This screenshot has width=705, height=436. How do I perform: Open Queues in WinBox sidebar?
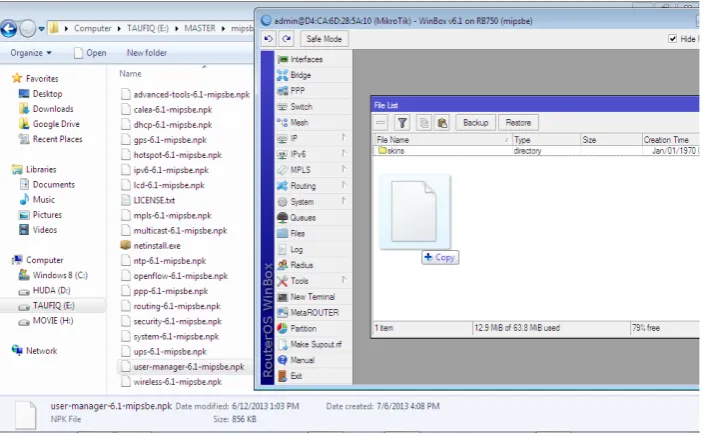[x=303, y=218]
